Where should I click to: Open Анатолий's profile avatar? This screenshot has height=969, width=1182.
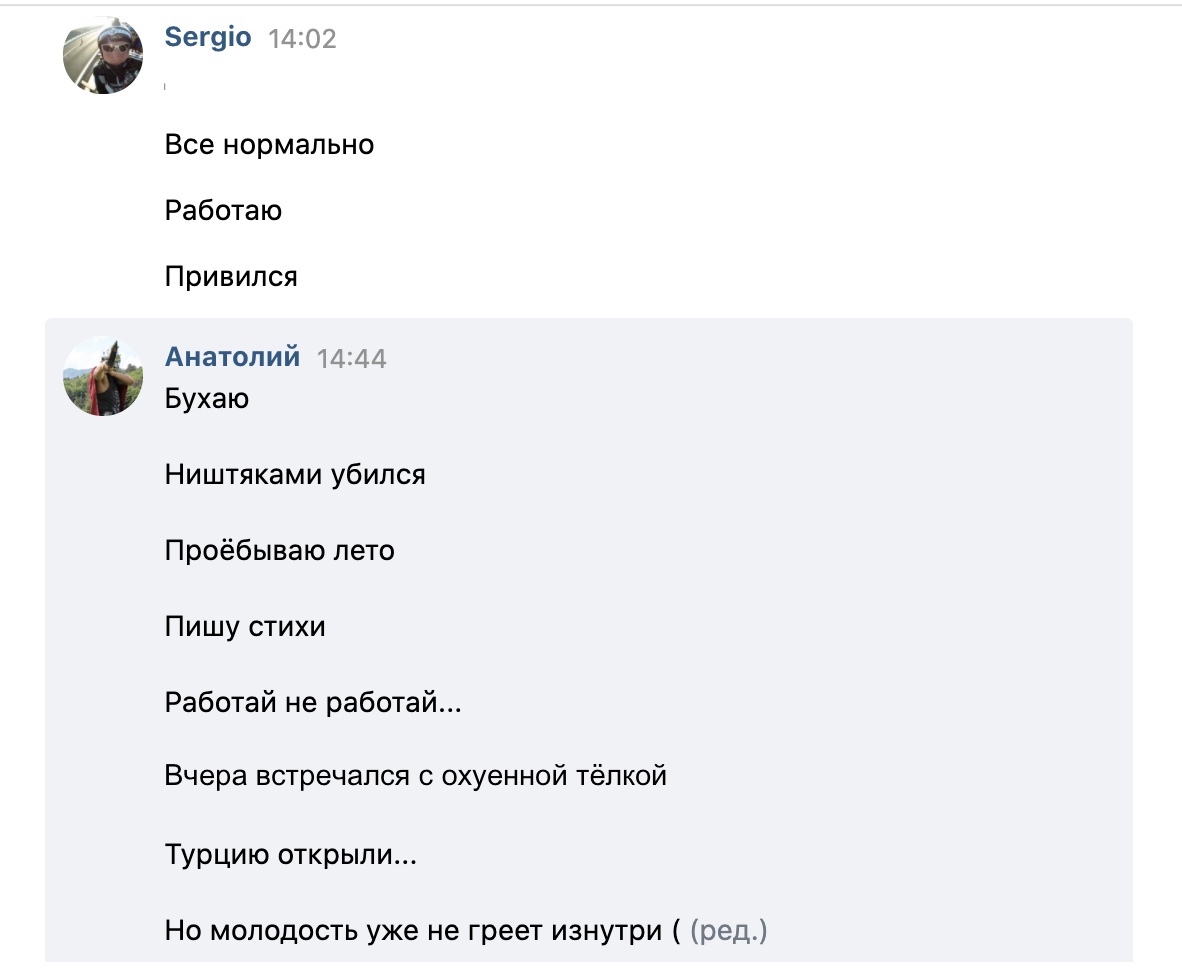coord(103,376)
